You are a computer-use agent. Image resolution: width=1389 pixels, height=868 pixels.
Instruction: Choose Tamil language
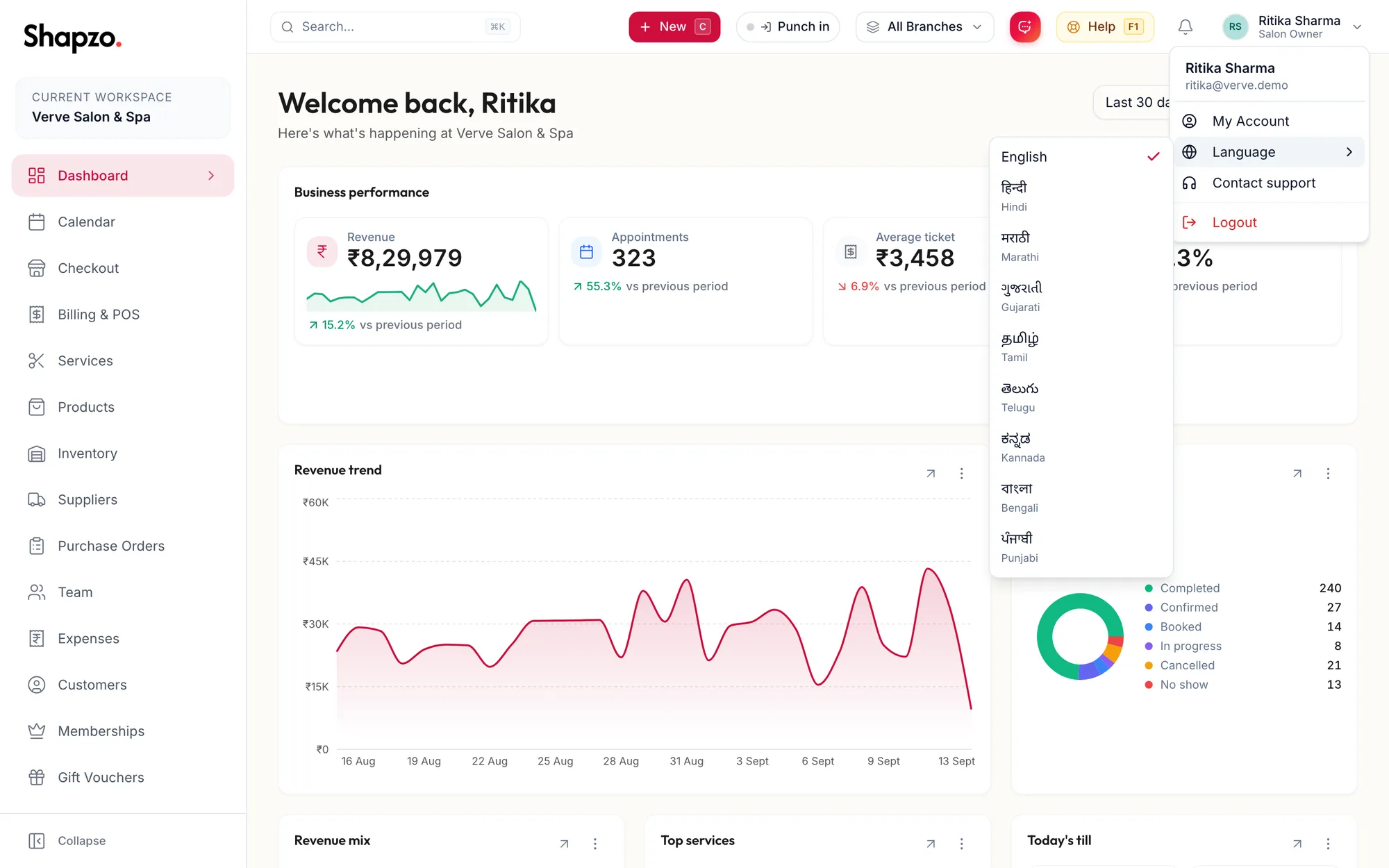tap(1081, 347)
